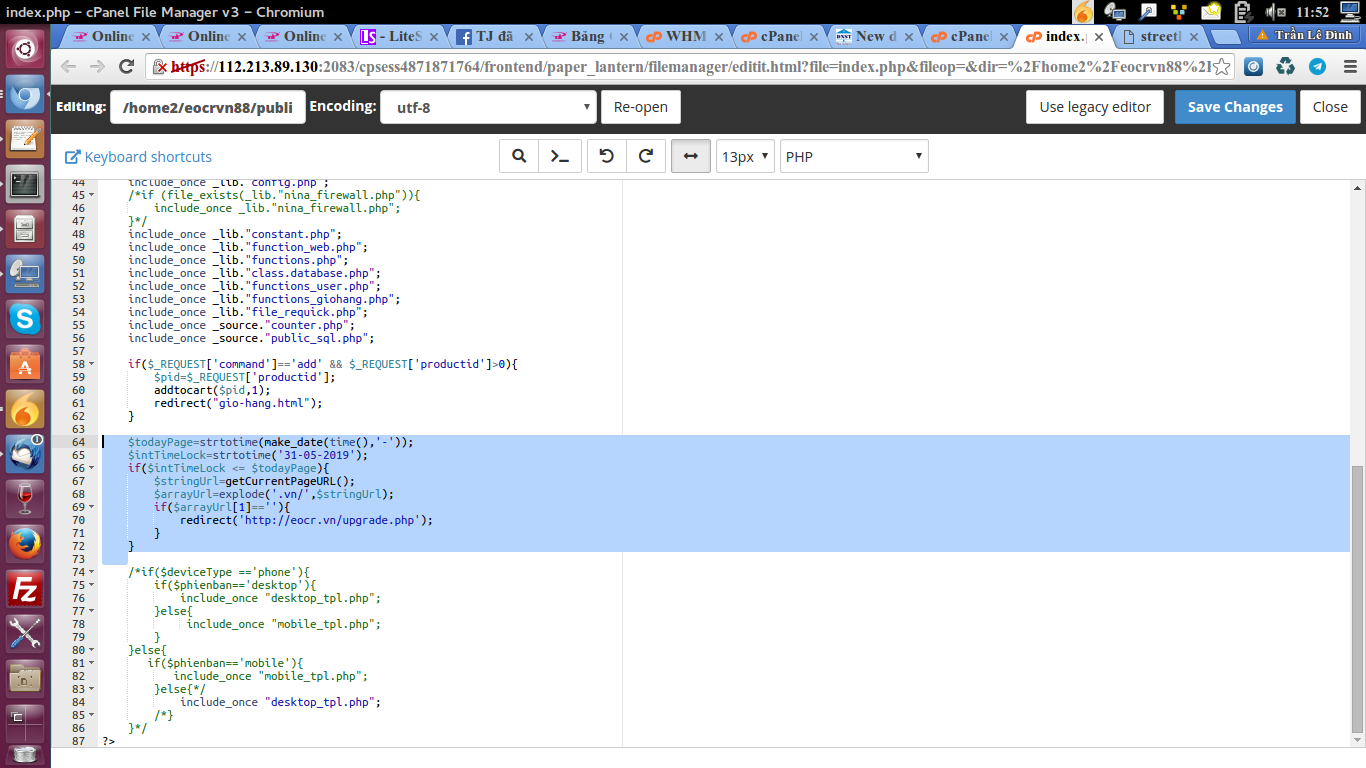The height and width of the screenshot is (768, 1366).
Task: Reload the page in Chromium
Action: point(127,67)
